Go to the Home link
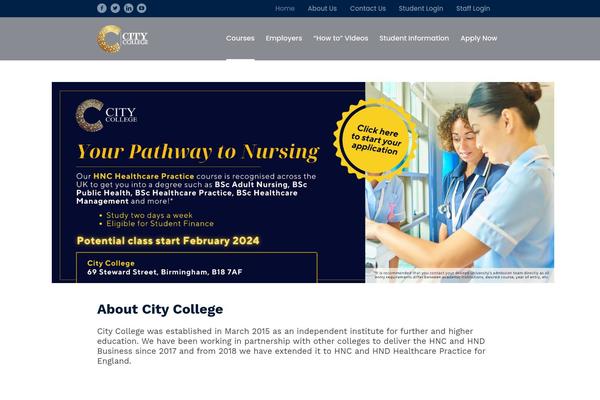 pyautogui.click(x=285, y=8)
